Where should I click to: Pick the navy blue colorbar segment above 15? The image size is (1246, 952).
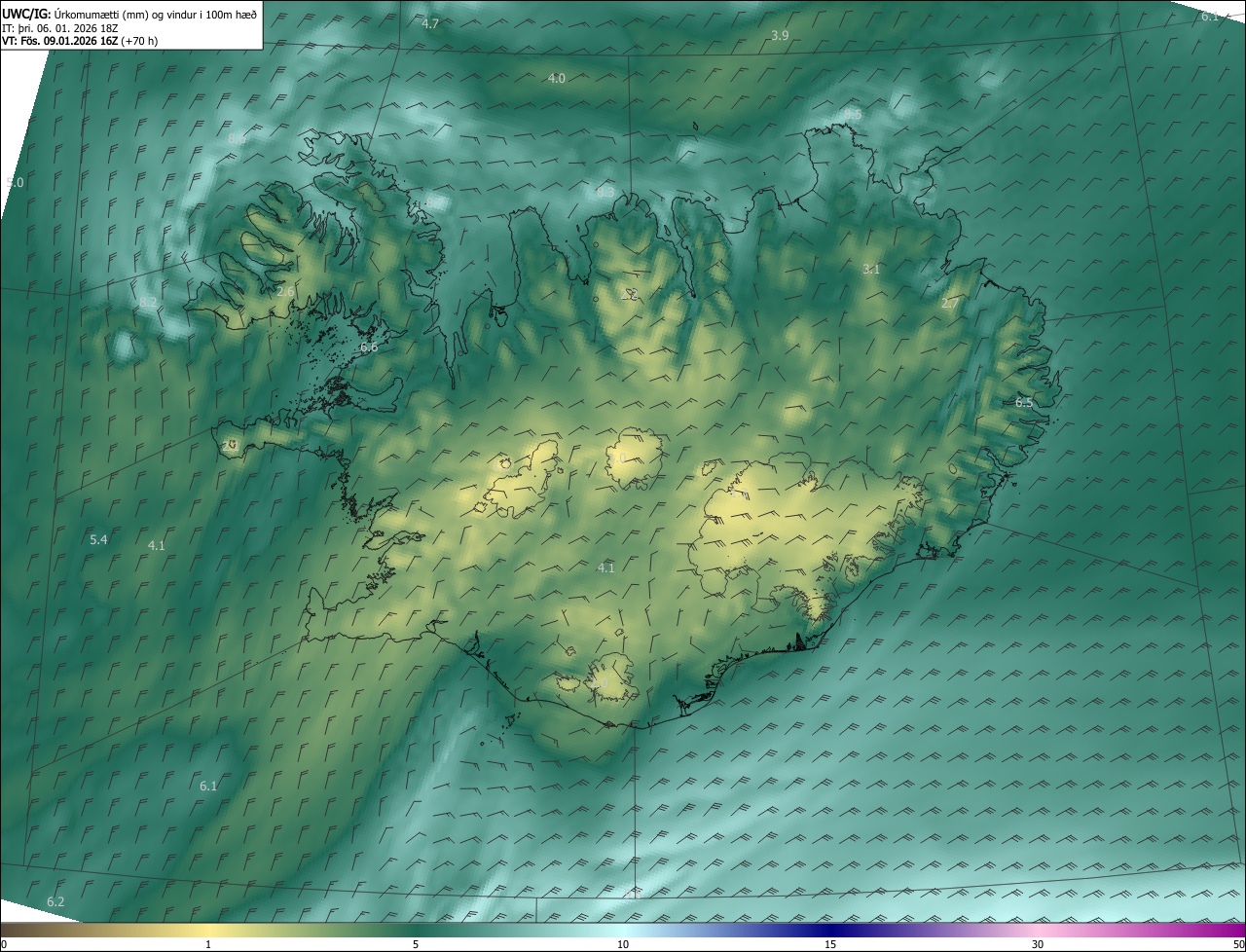pyautogui.click(x=830, y=930)
